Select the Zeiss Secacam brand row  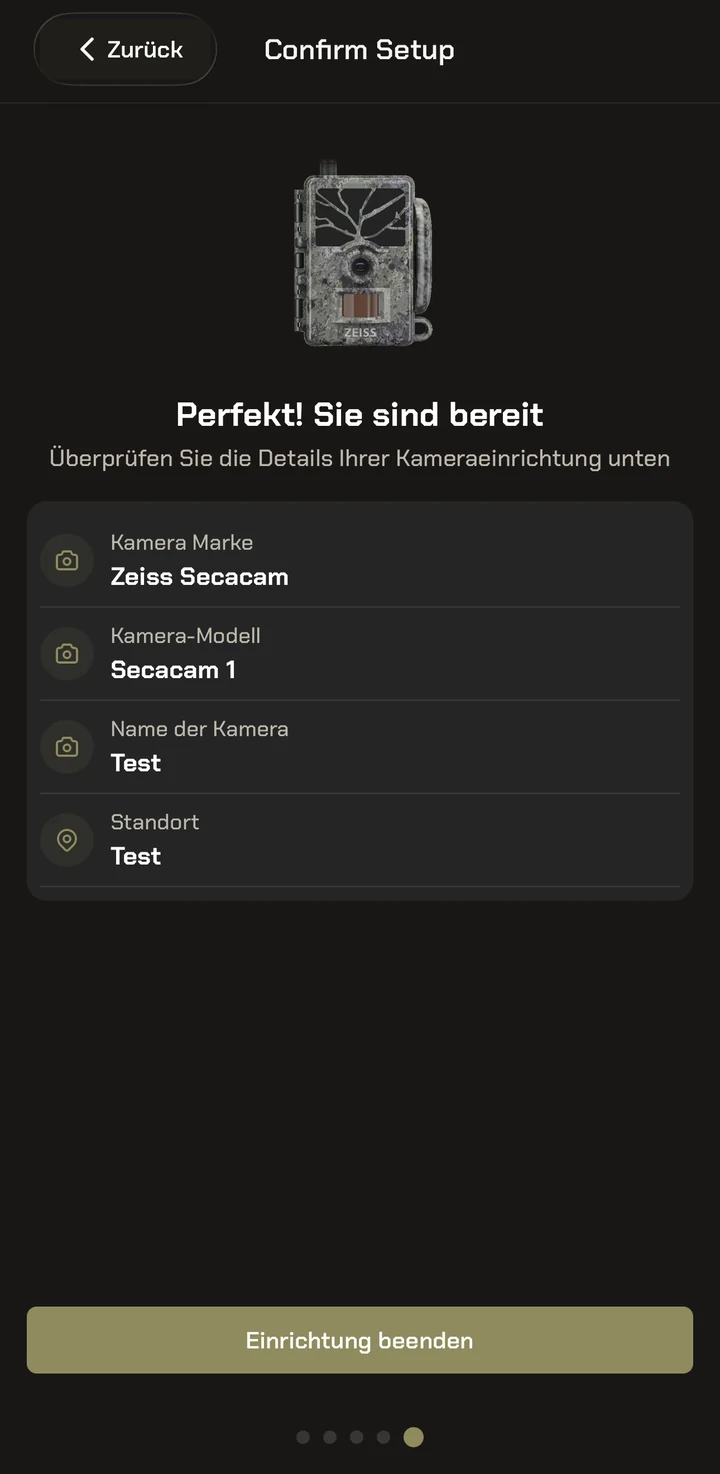pos(360,560)
